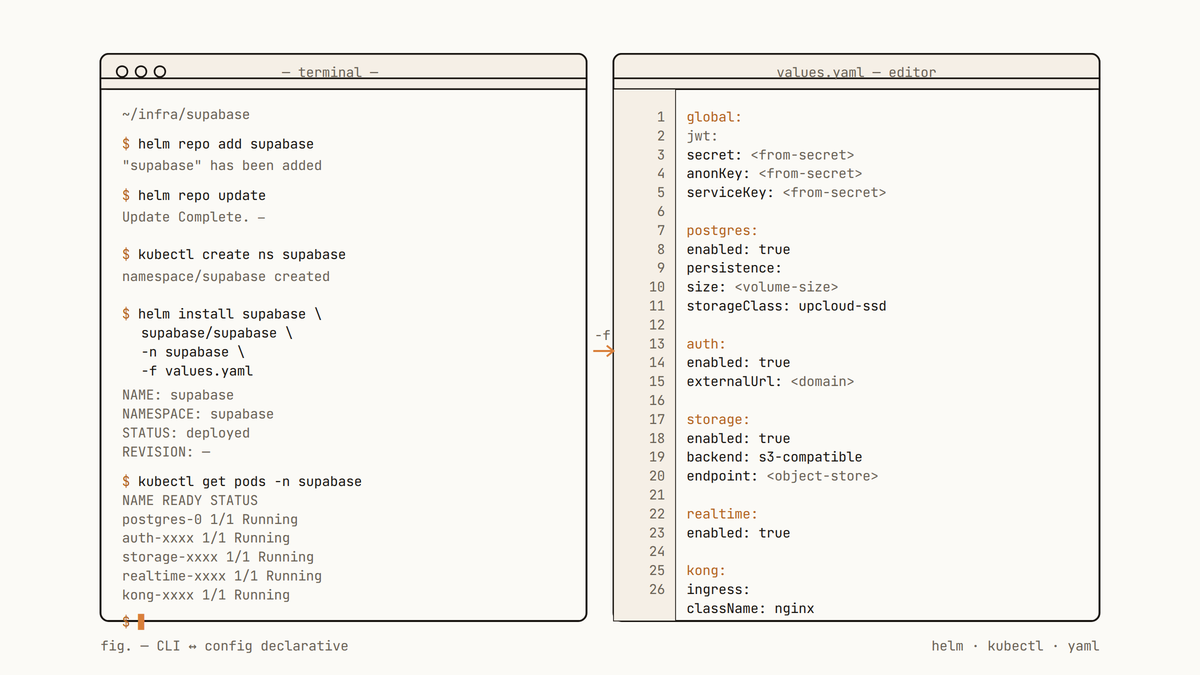Click the 'size: <volume-size>' line
Screen dimensions: 1200x675
click(x=762, y=287)
